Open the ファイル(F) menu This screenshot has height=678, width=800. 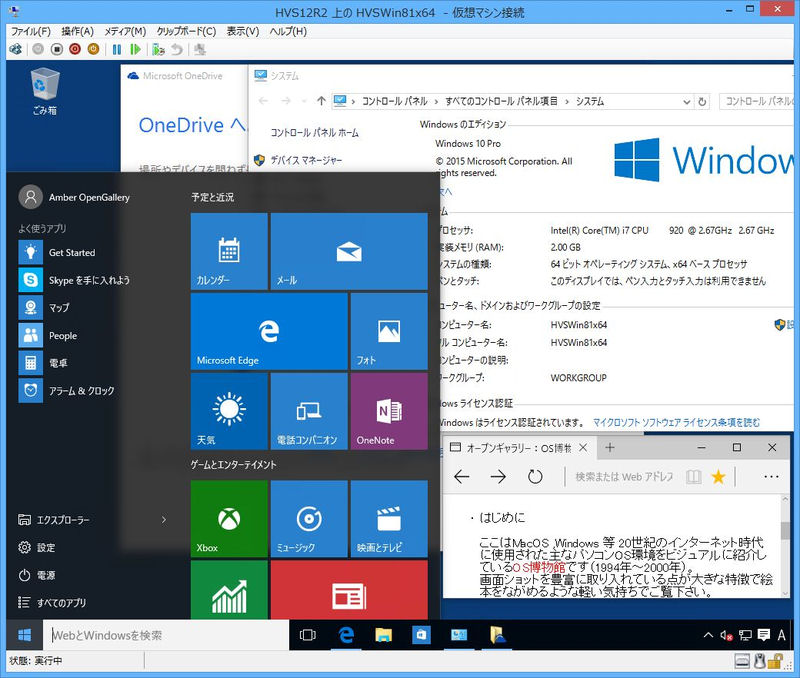coord(31,31)
